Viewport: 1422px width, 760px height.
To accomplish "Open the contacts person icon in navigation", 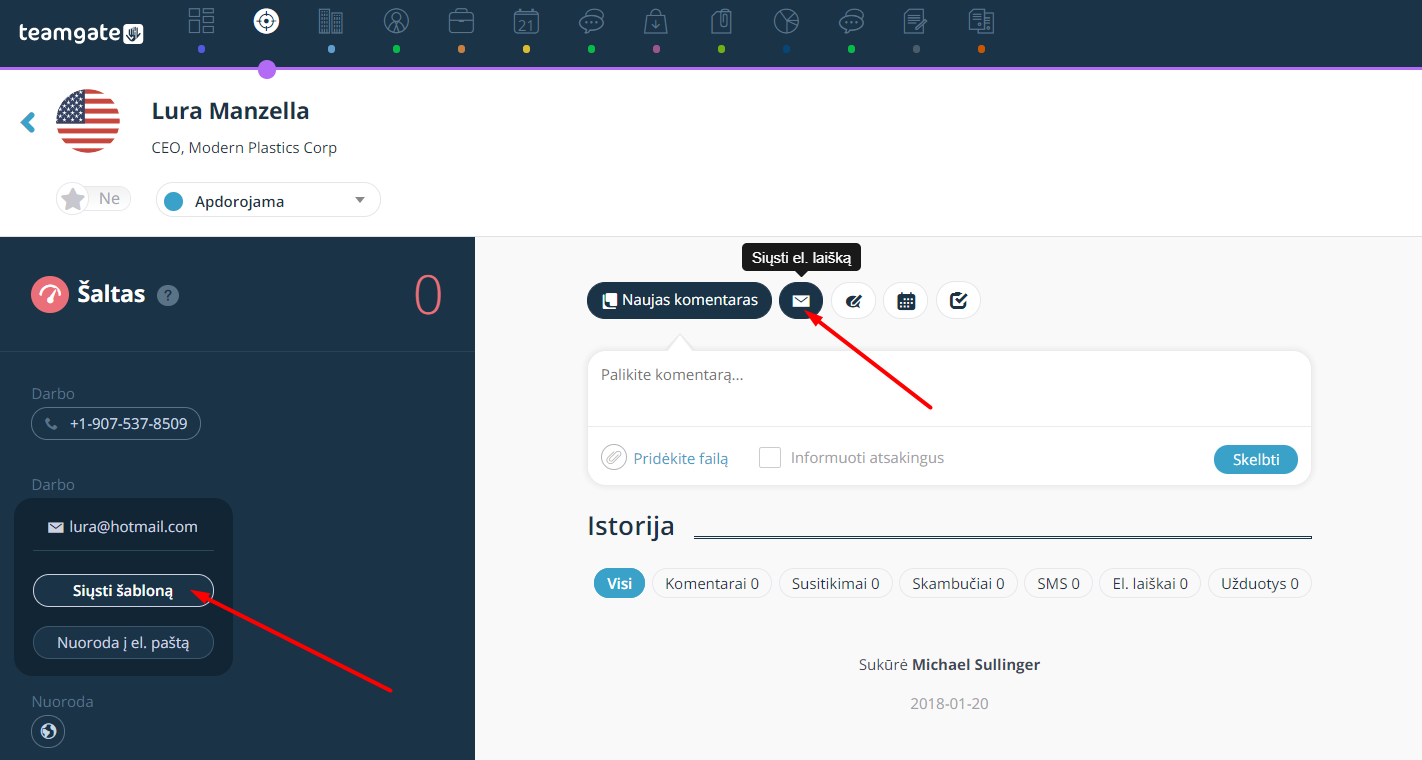I will point(396,21).
